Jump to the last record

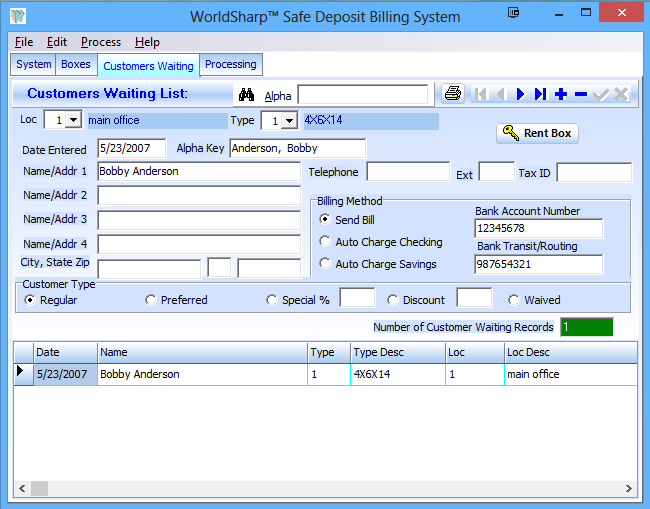pos(540,94)
